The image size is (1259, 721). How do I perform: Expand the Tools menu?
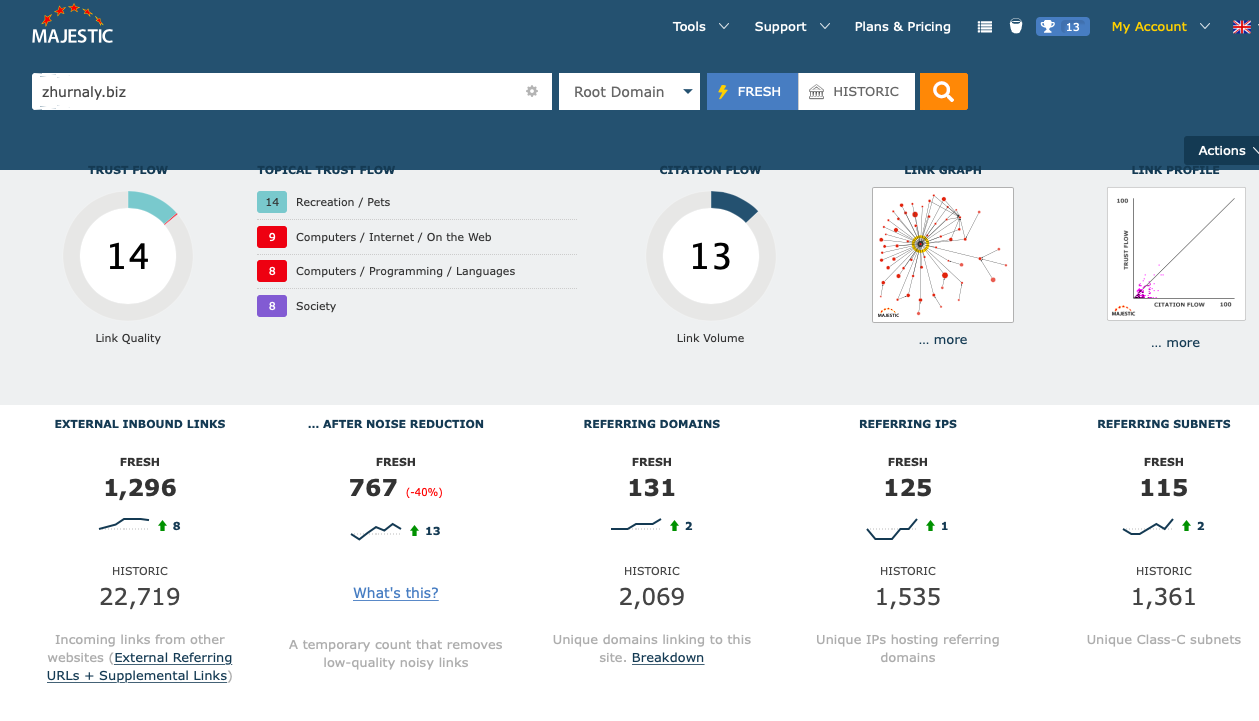[700, 27]
